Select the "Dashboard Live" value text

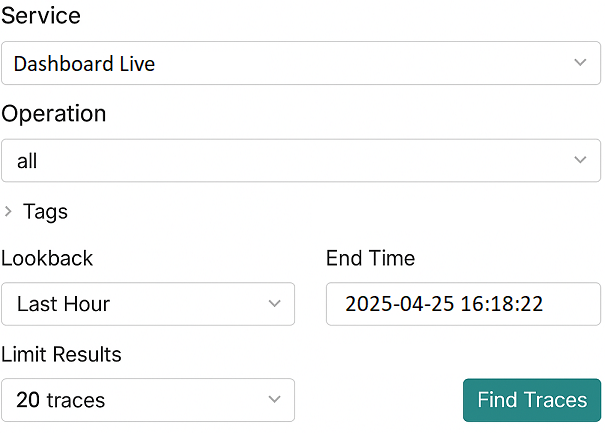coord(85,64)
